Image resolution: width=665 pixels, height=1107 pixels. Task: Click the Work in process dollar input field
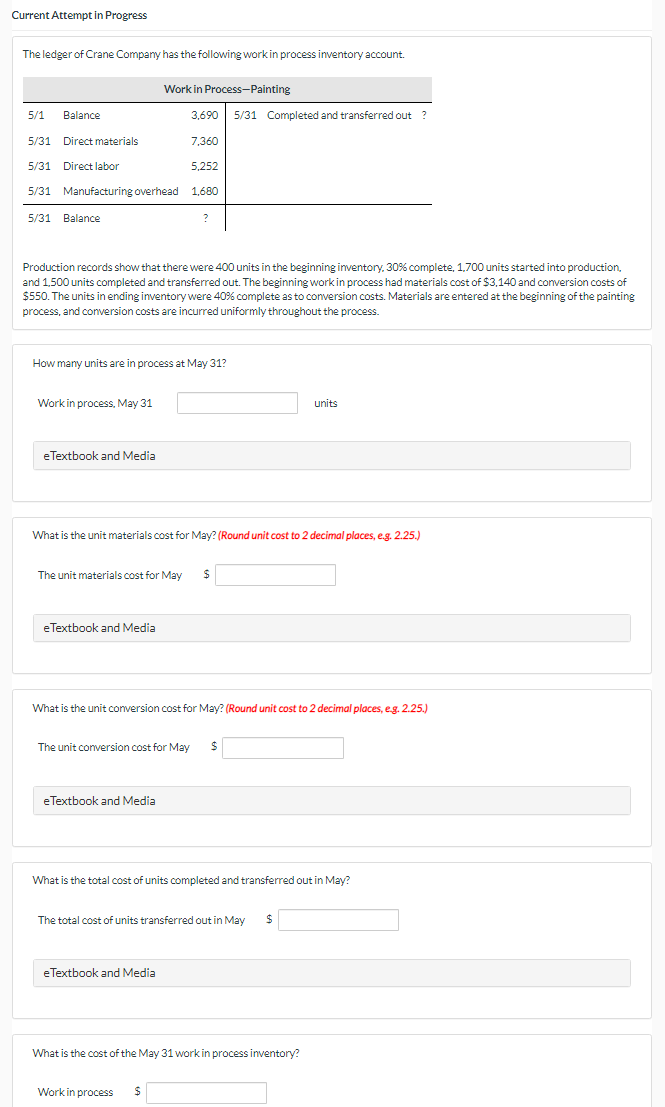click(206, 1092)
